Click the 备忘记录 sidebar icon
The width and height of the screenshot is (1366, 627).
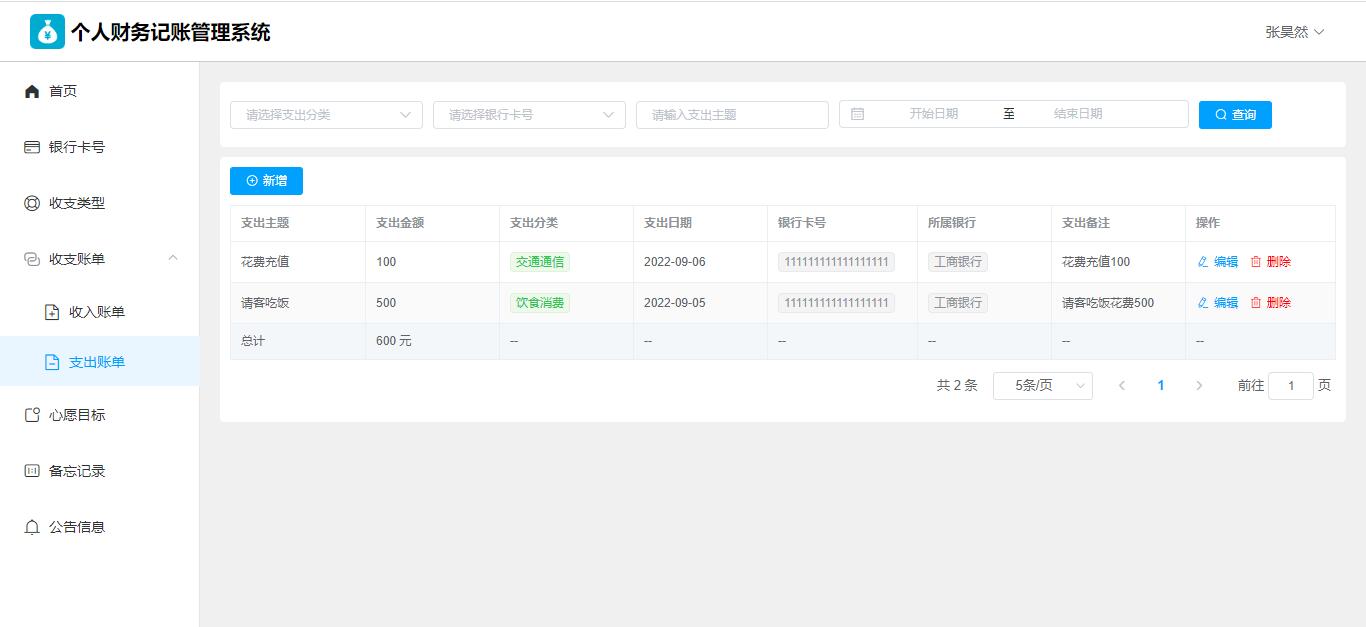point(32,471)
